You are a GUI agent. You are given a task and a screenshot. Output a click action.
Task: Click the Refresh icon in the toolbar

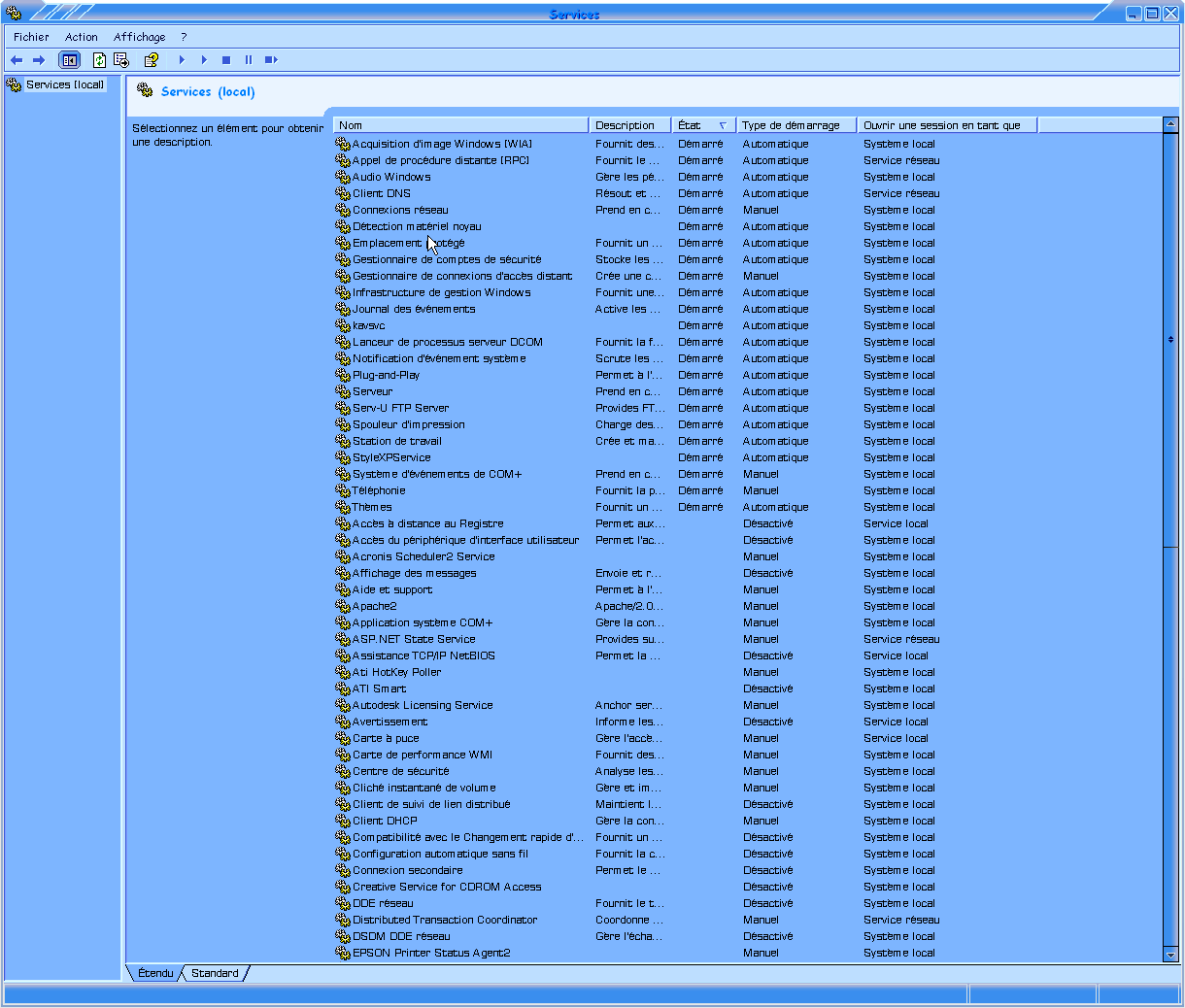[x=99, y=60]
